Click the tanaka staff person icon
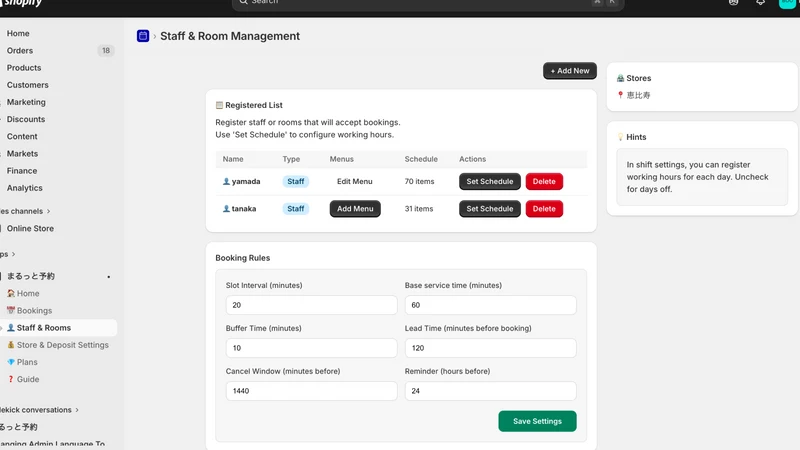Viewport: 800px width, 450px height. tap(226, 209)
